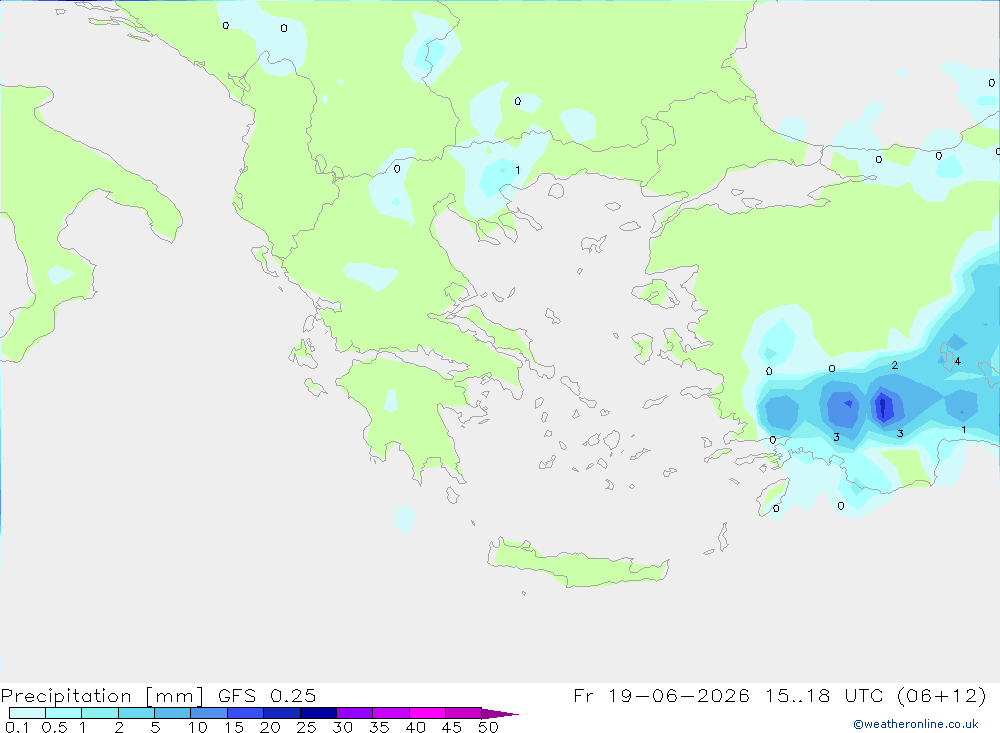Screen dimensions: 1000x733
Task: Click the legend label '50'
Action: point(488,727)
